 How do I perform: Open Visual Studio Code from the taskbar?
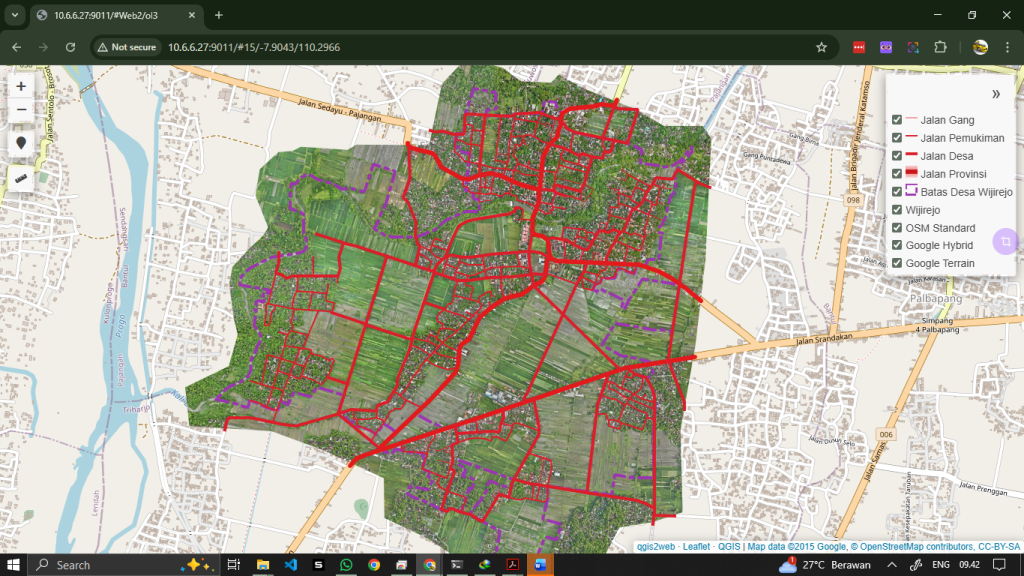click(291, 565)
